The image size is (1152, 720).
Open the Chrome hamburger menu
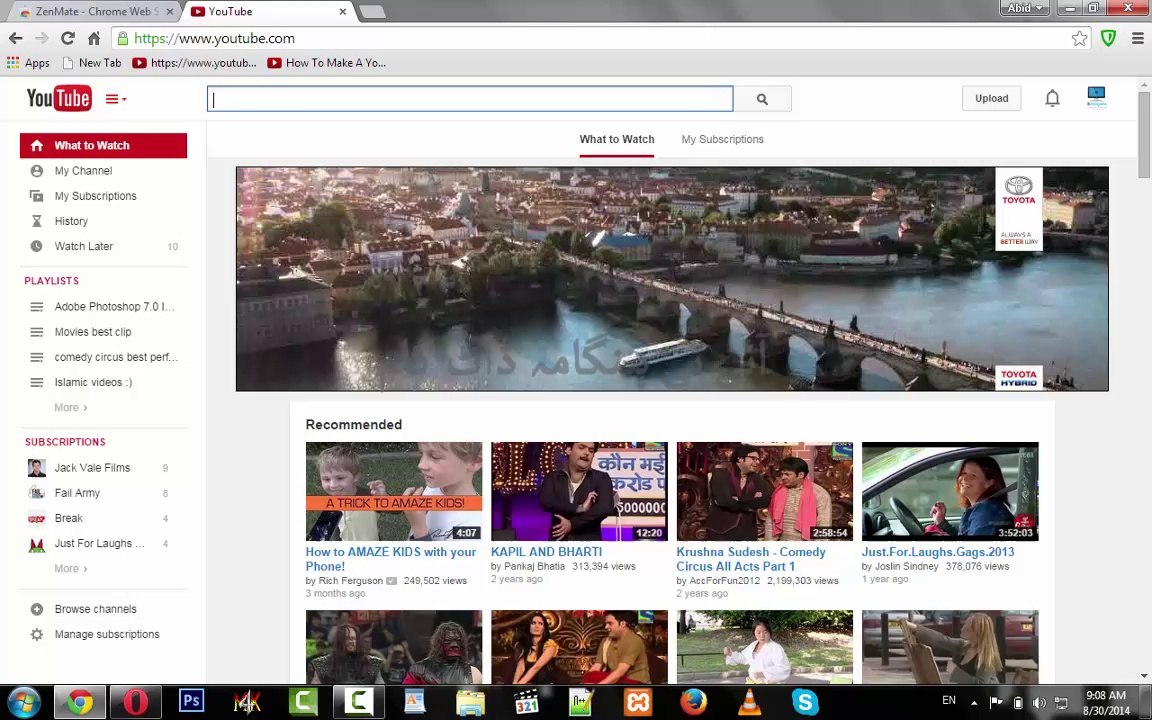[1137, 38]
